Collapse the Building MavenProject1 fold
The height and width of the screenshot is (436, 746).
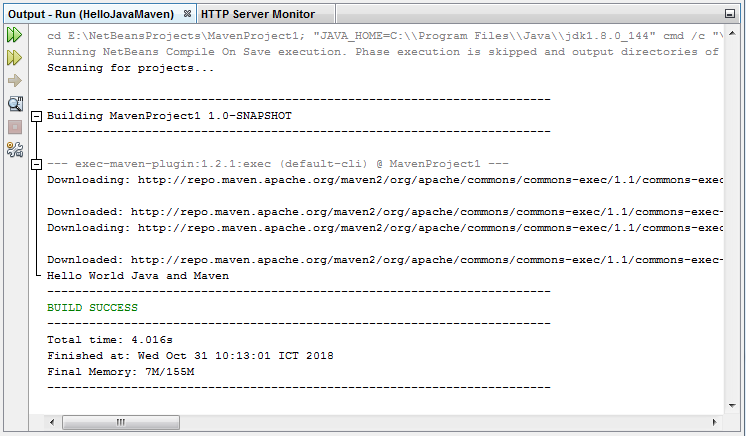point(37,116)
